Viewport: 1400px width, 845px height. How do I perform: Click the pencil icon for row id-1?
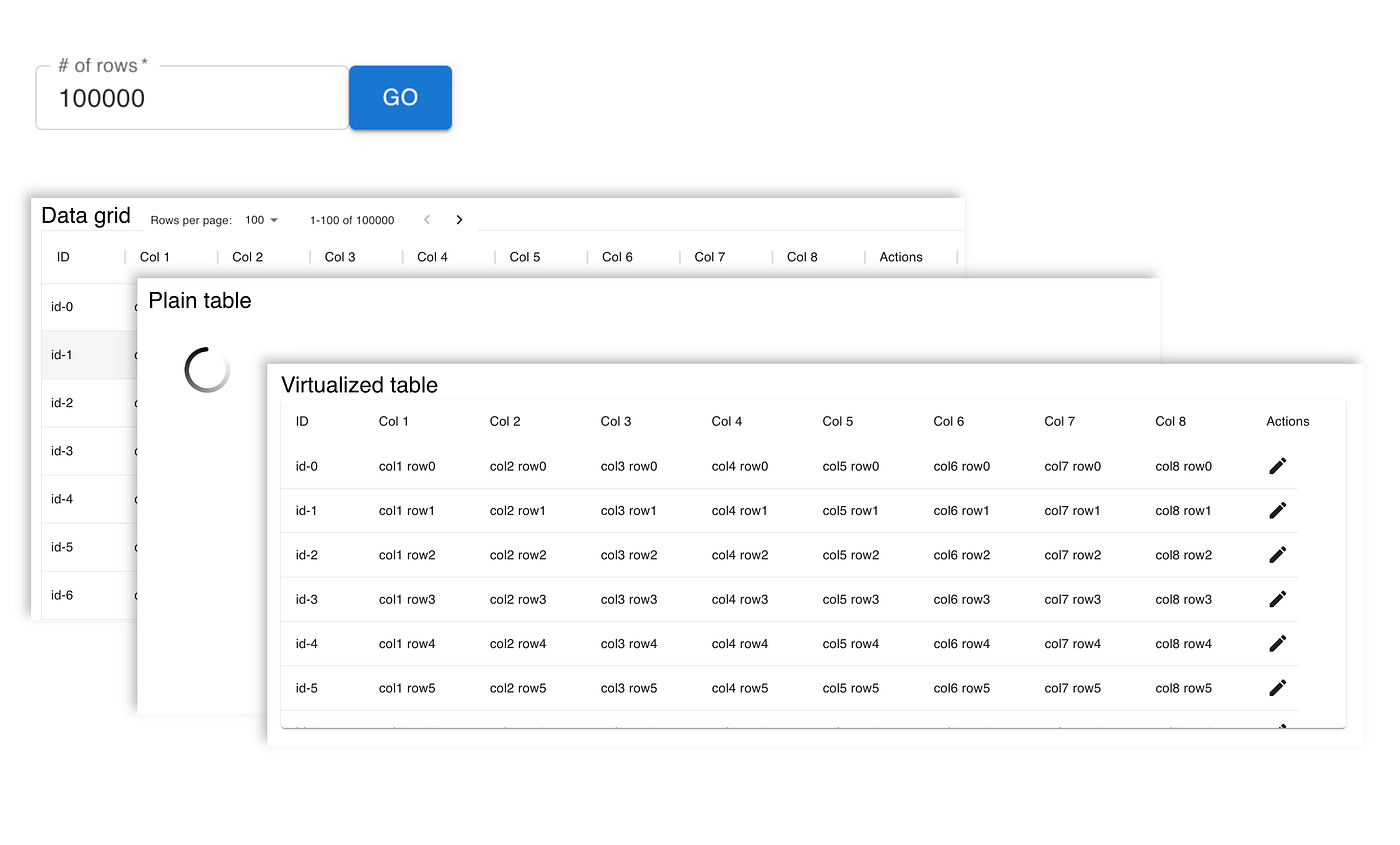click(1278, 510)
